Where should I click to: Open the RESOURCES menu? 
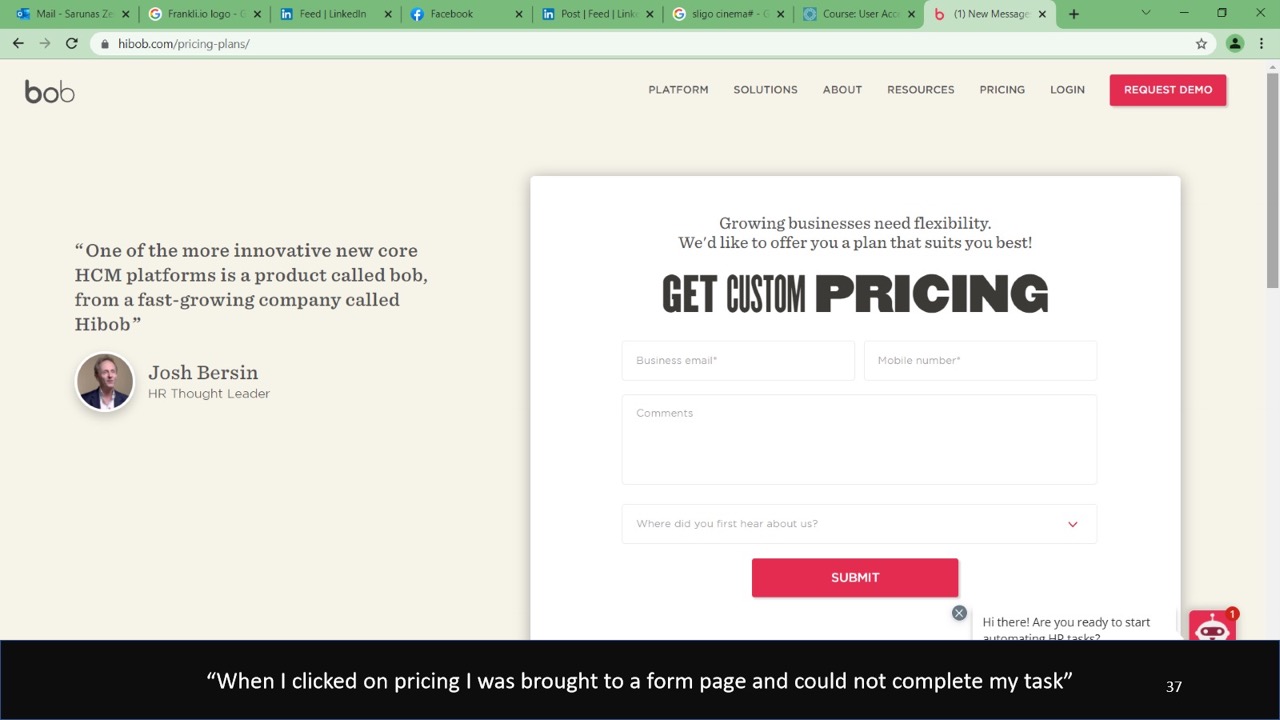[920, 90]
